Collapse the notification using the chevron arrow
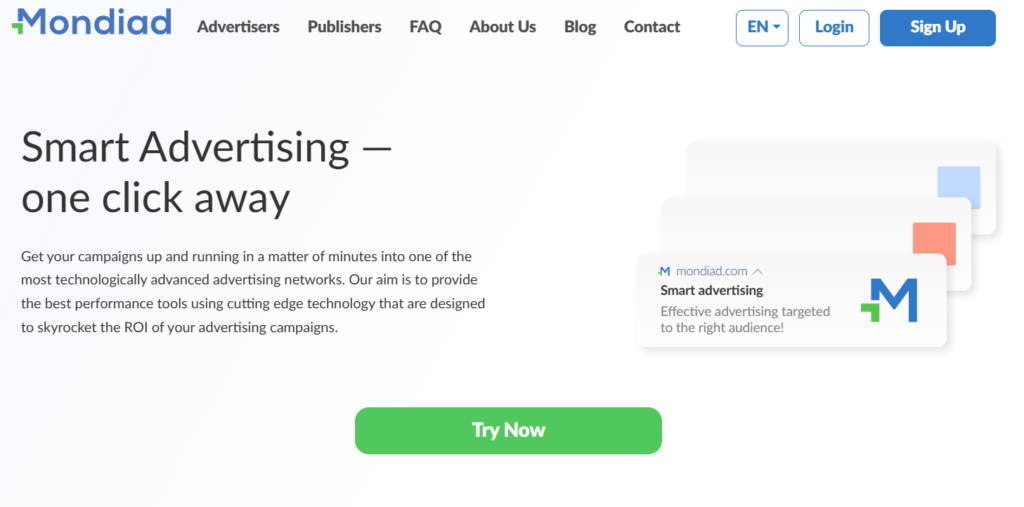1024x507 pixels. tap(758, 271)
